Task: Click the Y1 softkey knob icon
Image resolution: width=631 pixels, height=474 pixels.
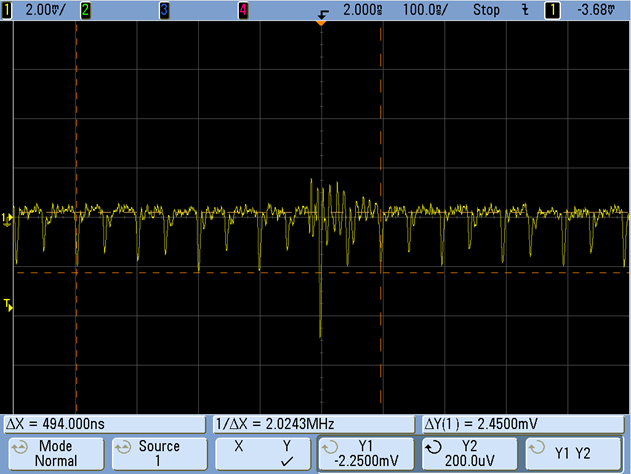Action: [330, 447]
